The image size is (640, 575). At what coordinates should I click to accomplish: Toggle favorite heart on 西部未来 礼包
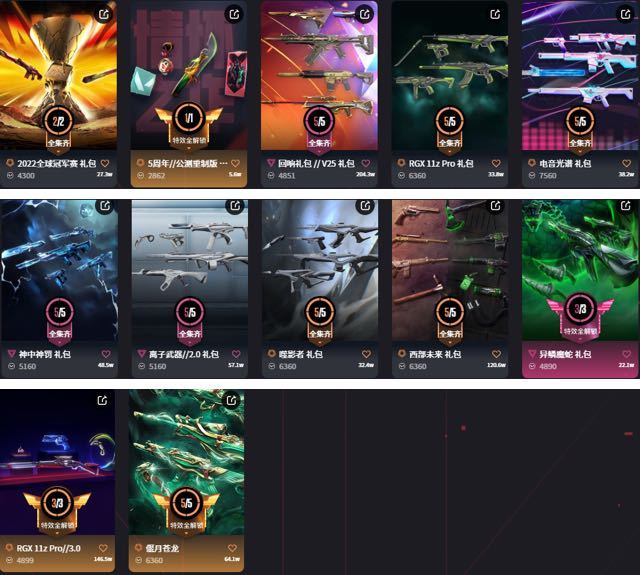pyautogui.click(x=496, y=354)
